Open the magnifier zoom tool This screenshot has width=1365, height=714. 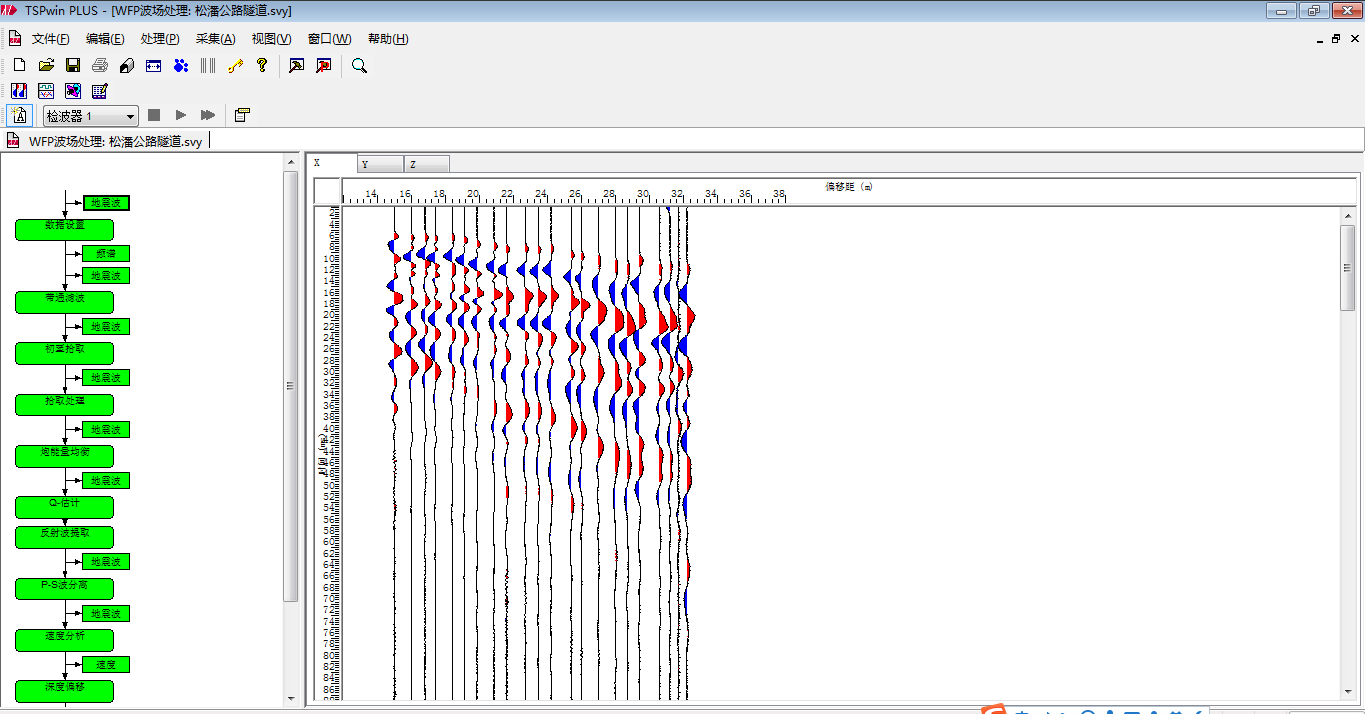360,65
